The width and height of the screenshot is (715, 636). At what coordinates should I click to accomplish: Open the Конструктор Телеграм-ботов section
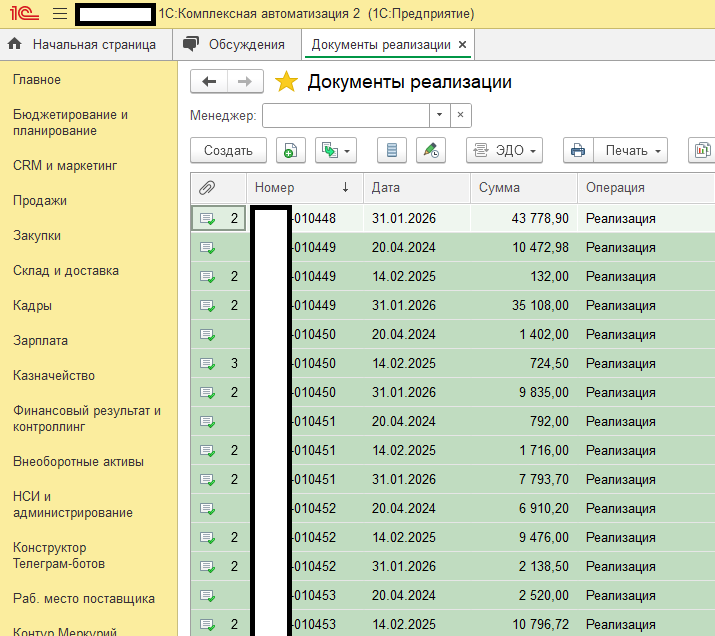pyautogui.click(x=59, y=555)
